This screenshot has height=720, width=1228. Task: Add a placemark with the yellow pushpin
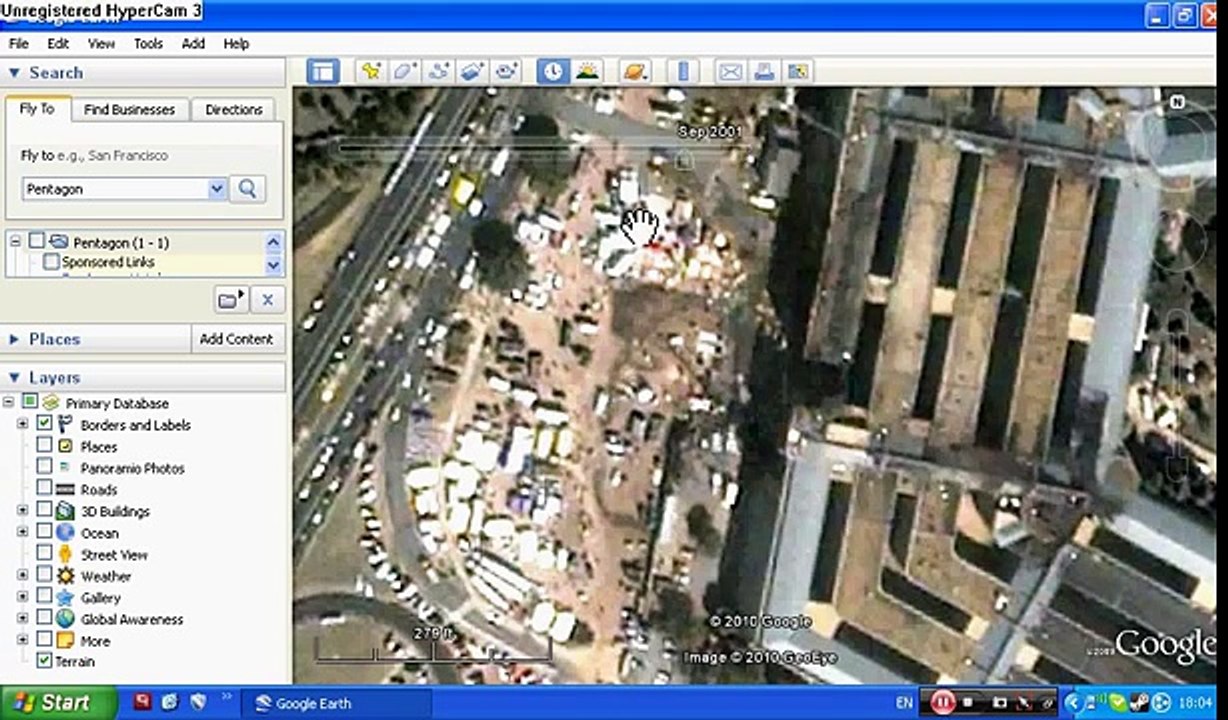(x=371, y=71)
